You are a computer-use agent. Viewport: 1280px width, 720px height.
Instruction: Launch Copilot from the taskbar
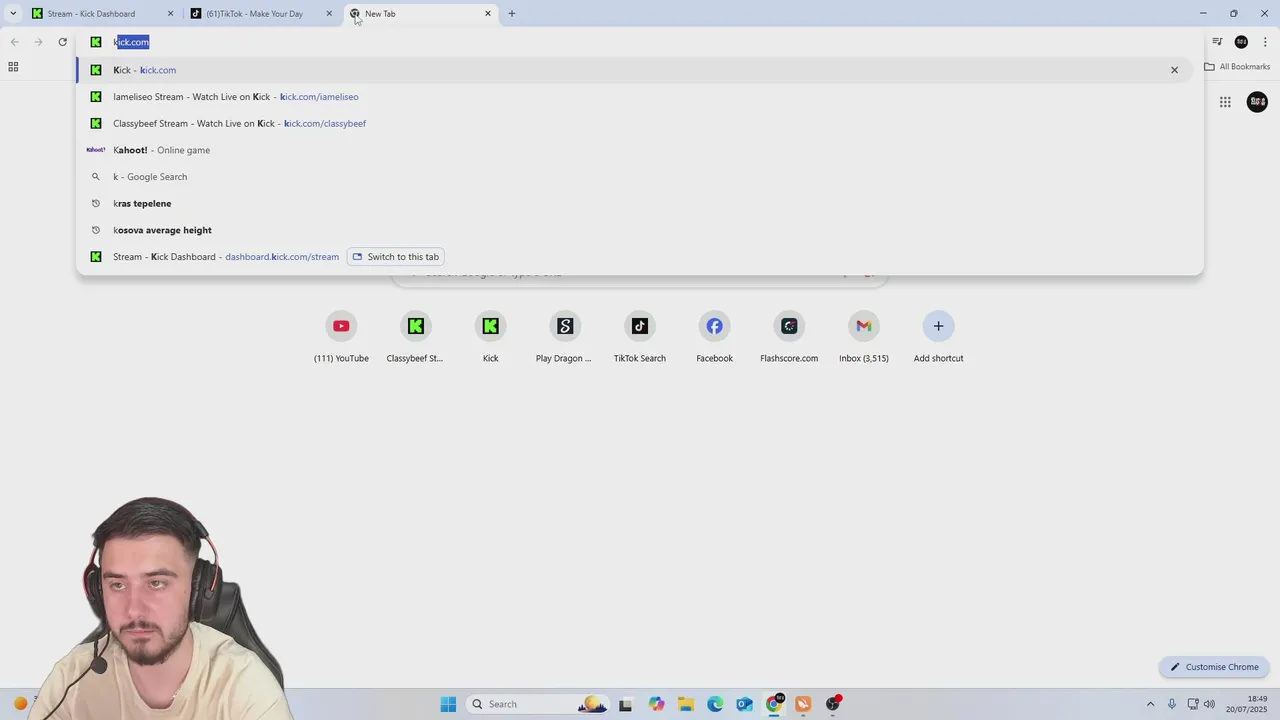[x=656, y=704]
